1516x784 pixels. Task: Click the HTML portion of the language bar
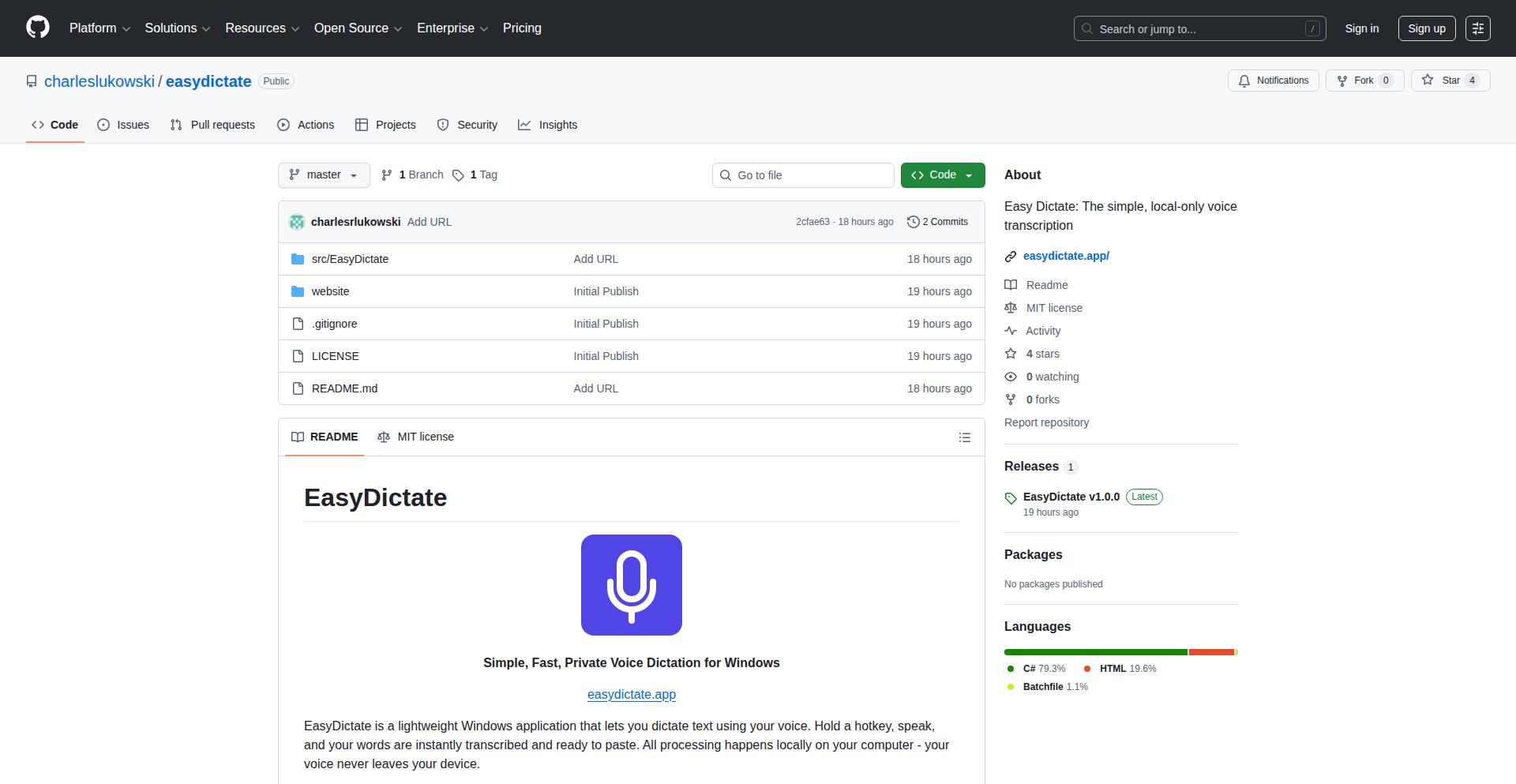click(x=1212, y=652)
